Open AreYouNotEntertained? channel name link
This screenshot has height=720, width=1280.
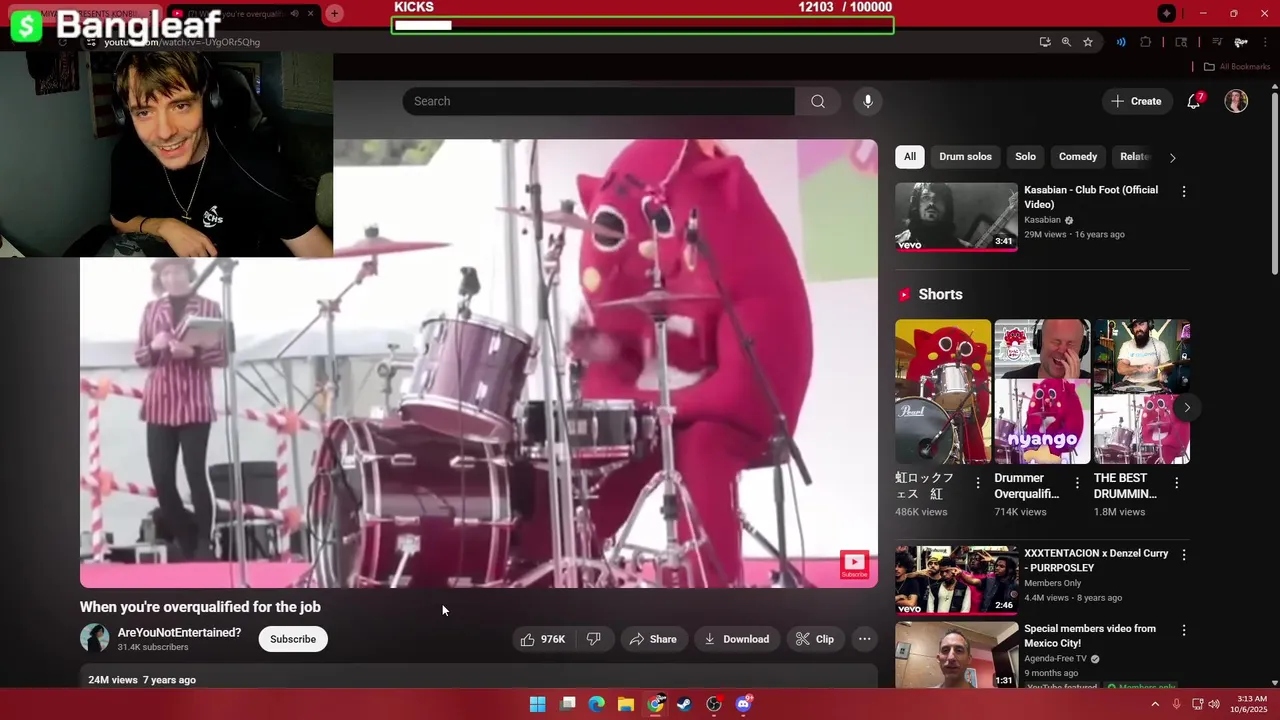tap(179, 633)
